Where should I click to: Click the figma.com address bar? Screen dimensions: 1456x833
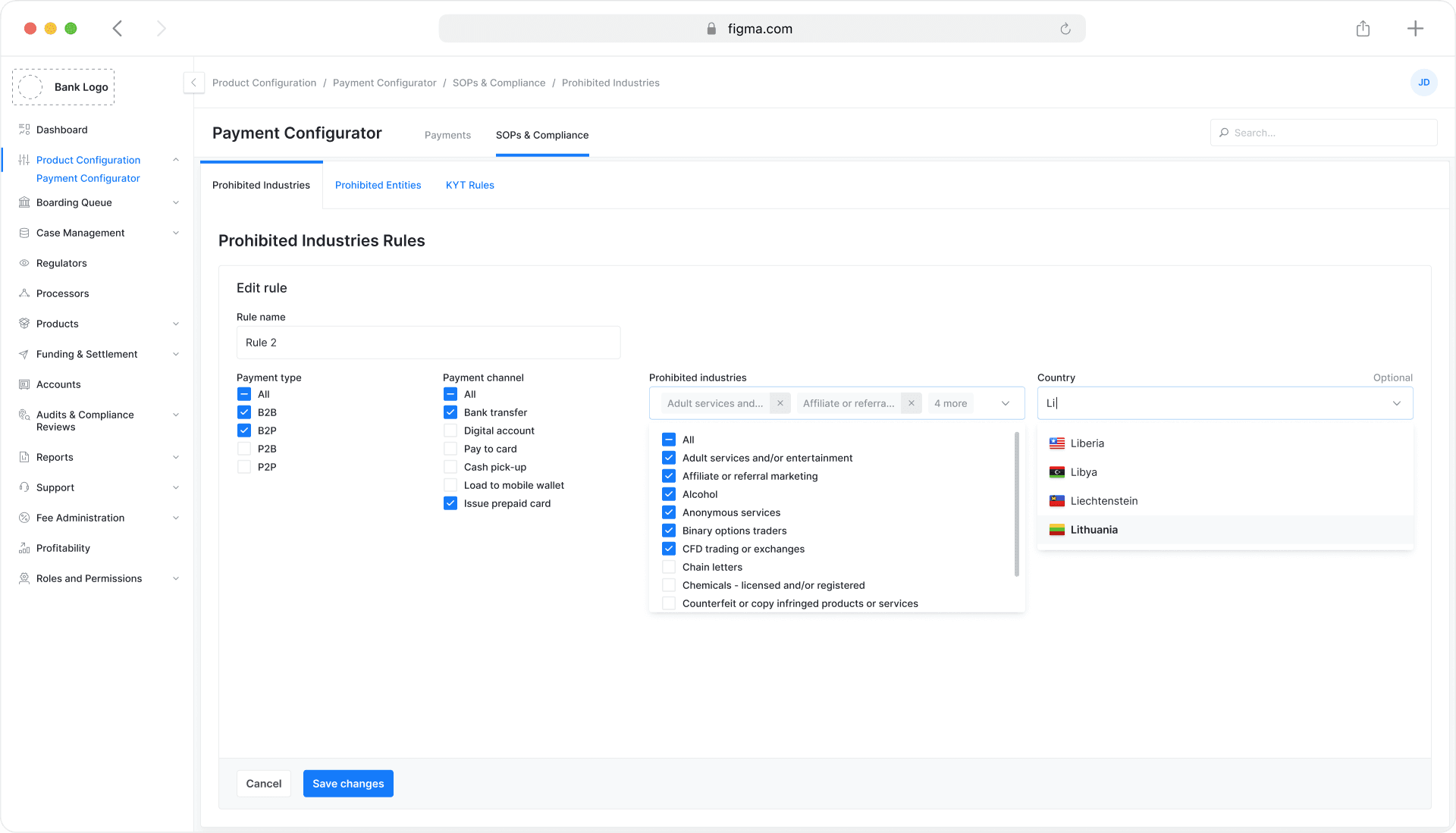[x=762, y=29]
